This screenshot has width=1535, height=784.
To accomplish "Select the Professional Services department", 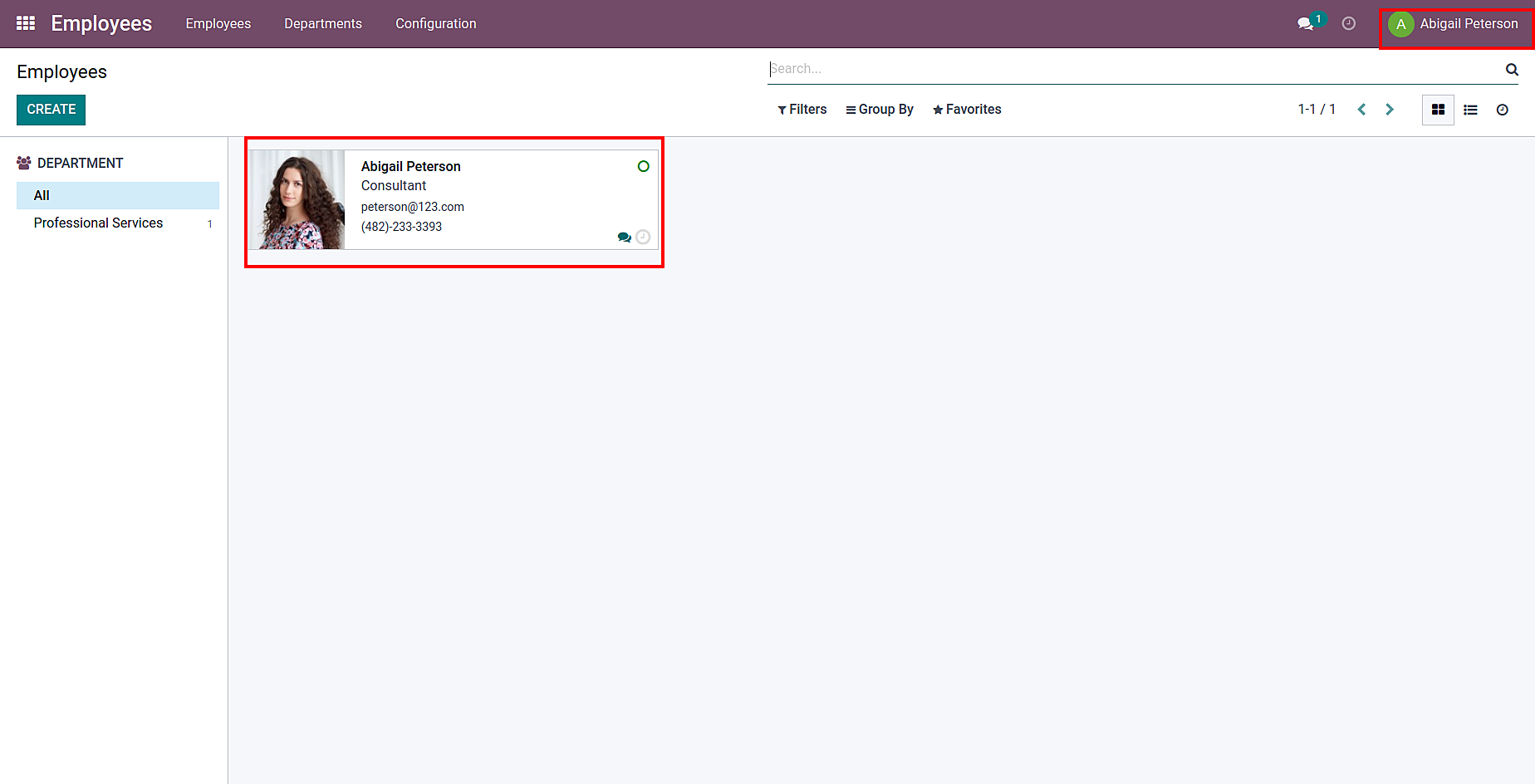I will (x=118, y=223).
